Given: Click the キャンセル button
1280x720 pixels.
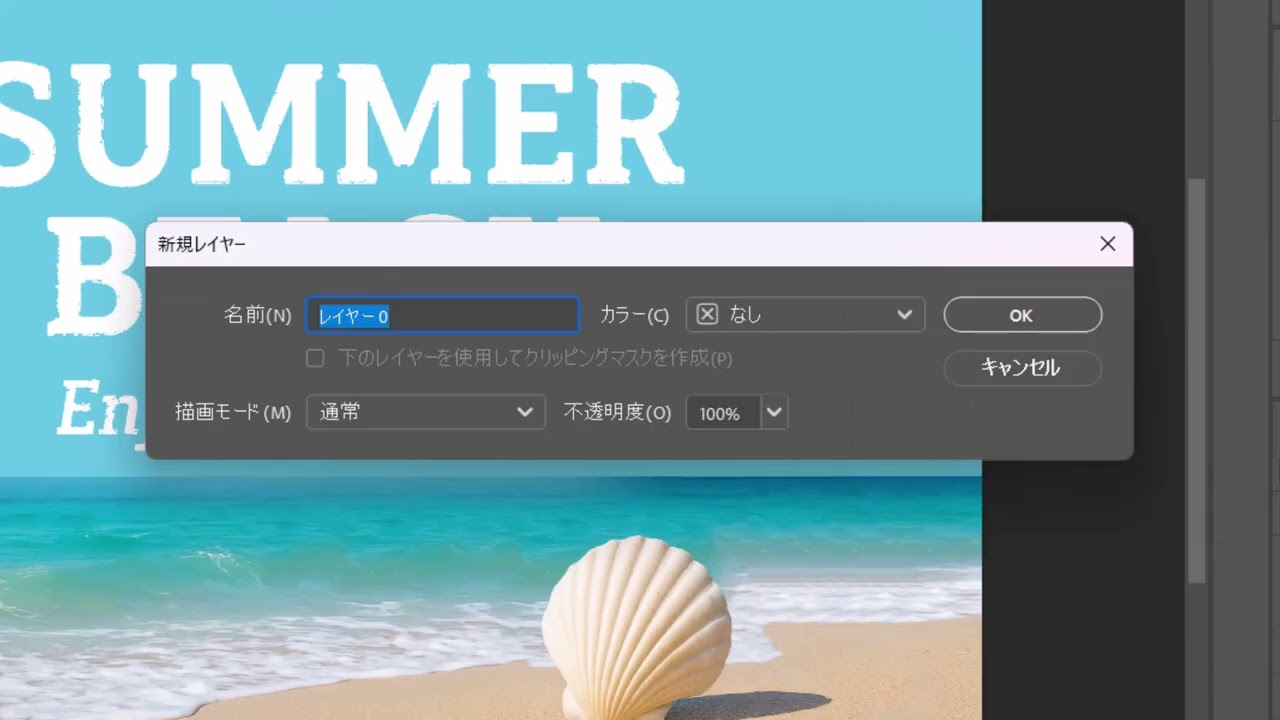Looking at the screenshot, I should click(x=1022, y=368).
